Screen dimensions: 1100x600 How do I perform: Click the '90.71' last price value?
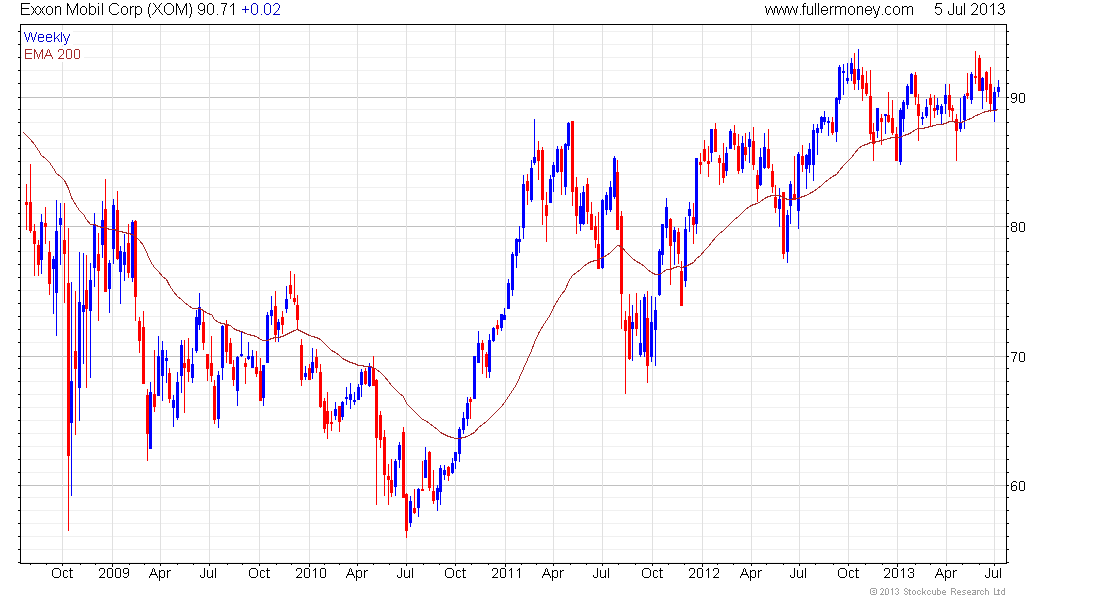point(217,10)
